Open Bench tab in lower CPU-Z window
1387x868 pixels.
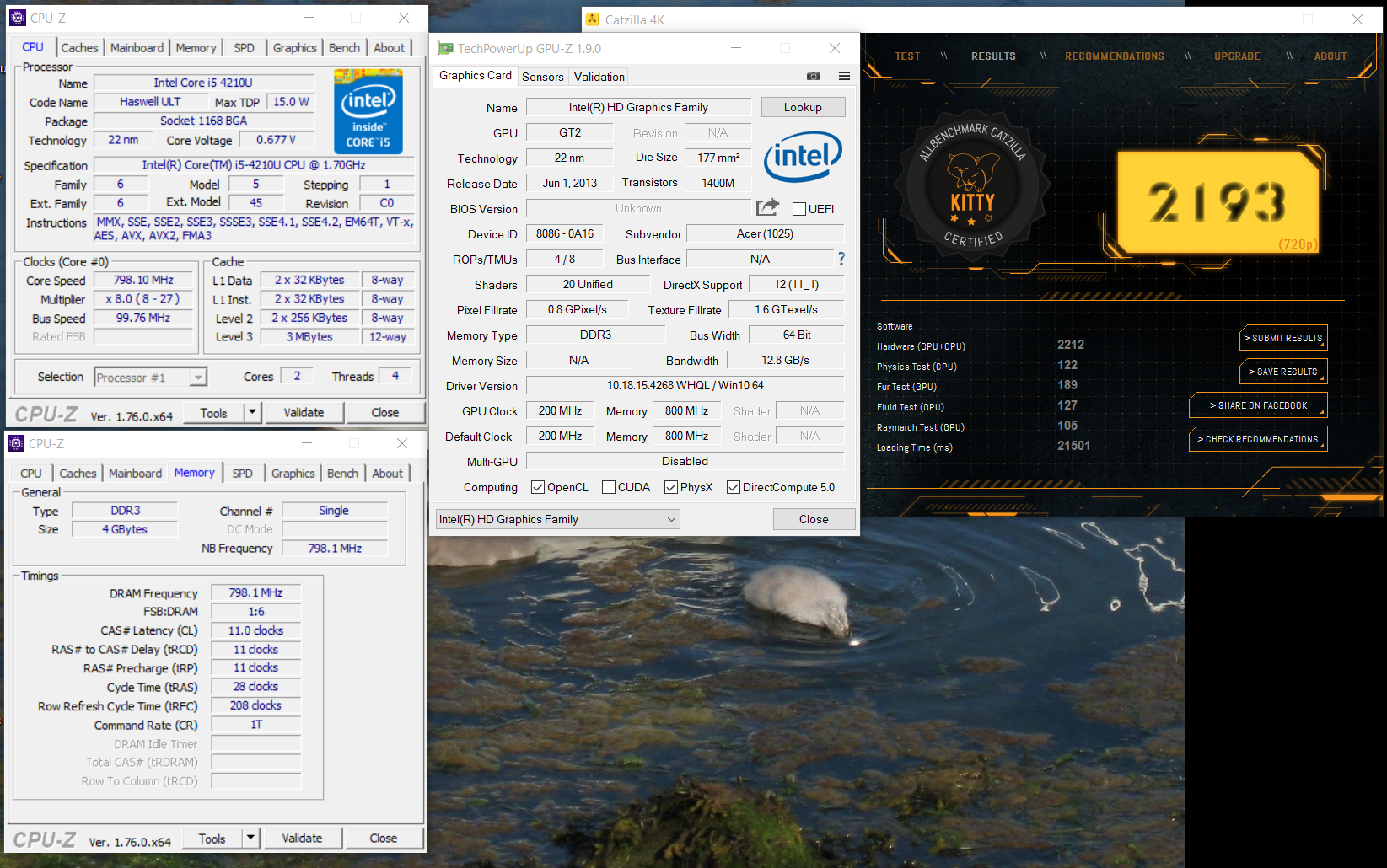pyautogui.click(x=342, y=474)
